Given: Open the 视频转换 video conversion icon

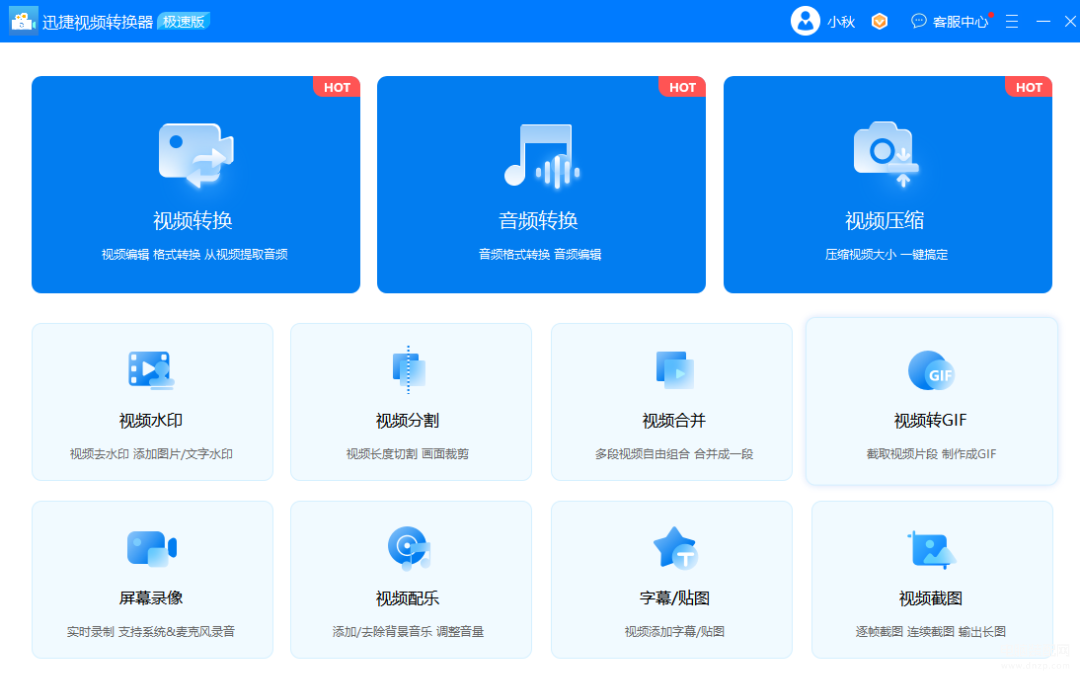Looking at the screenshot, I should pyautogui.click(x=196, y=156).
